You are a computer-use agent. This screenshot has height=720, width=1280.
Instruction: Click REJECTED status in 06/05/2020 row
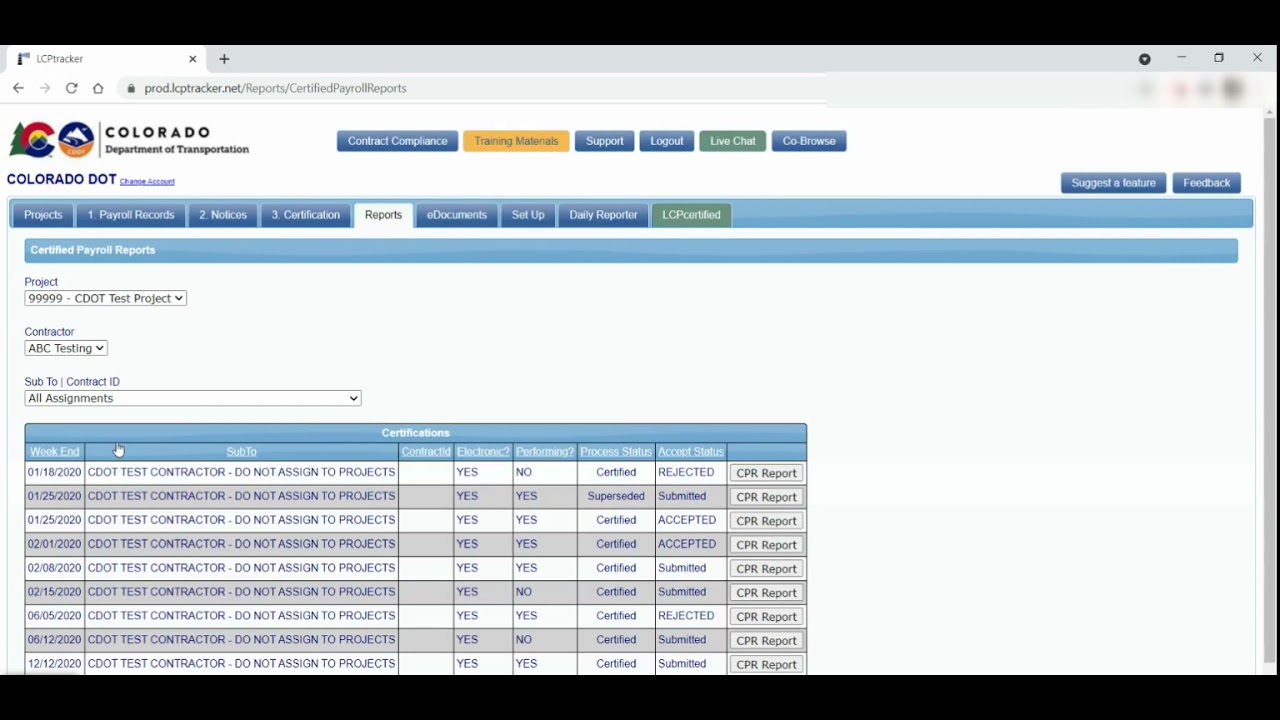click(x=686, y=616)
